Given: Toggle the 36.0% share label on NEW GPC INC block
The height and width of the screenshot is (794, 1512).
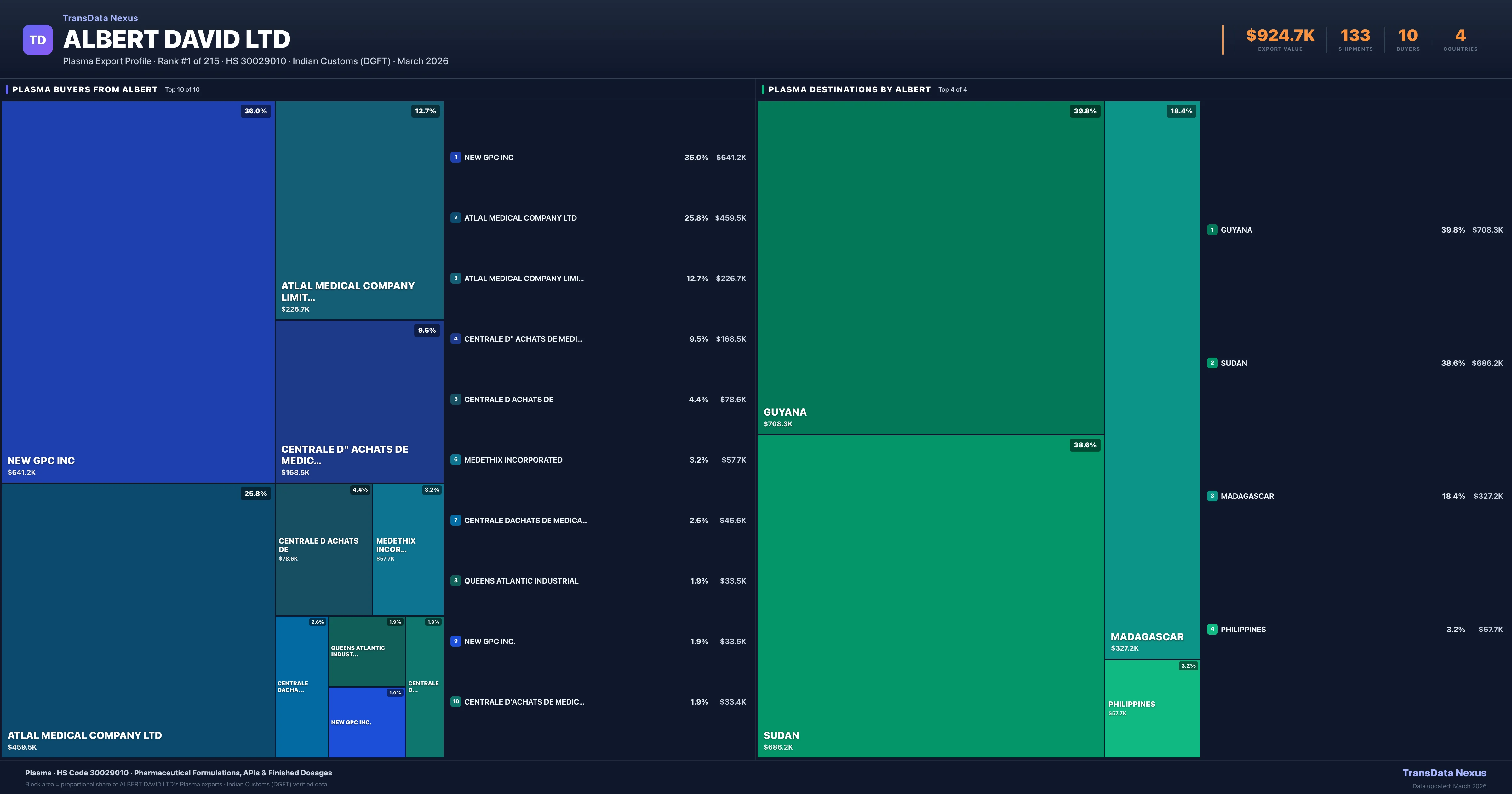Looking at the screenshot, I should point(255,110).
